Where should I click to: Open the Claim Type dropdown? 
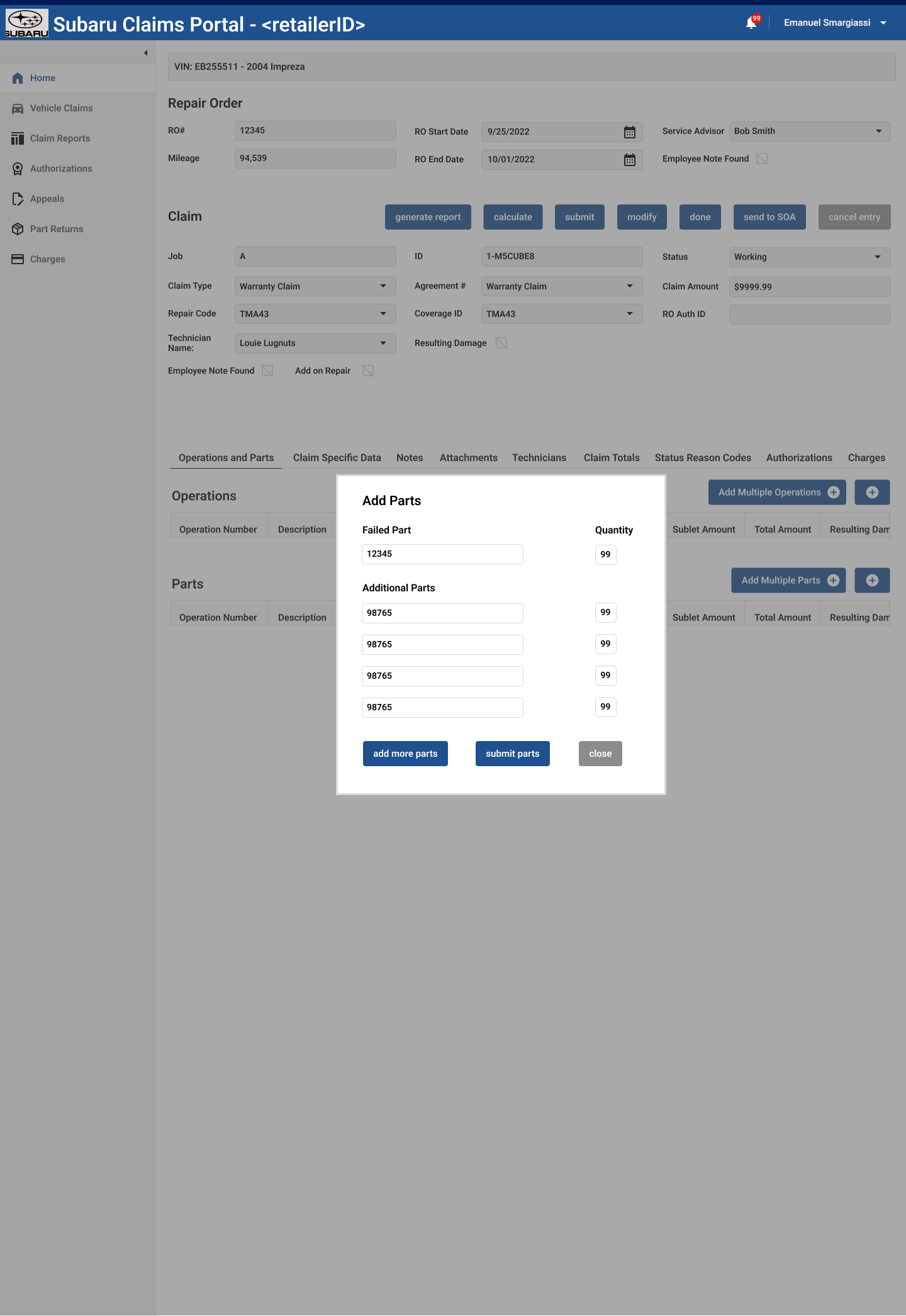(315, 286)
